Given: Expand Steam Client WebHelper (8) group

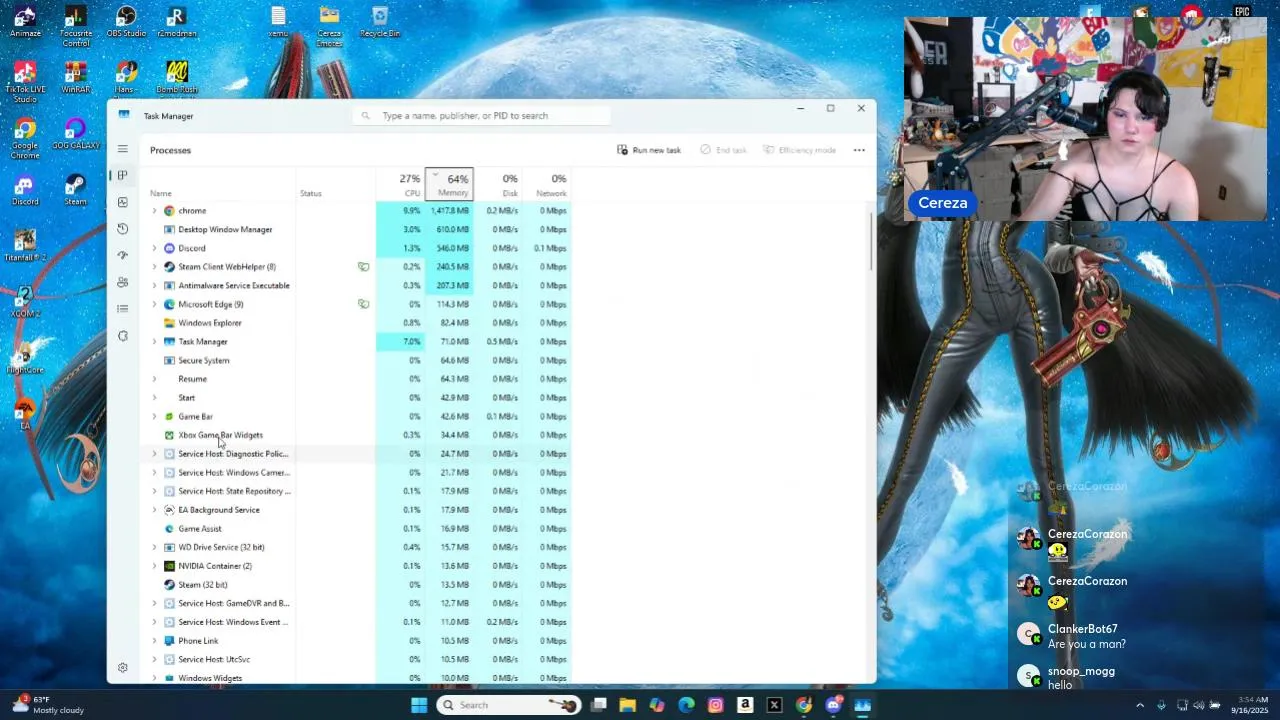Looking at the screenshot, I should pyautogui.click(x=154, y=267).
